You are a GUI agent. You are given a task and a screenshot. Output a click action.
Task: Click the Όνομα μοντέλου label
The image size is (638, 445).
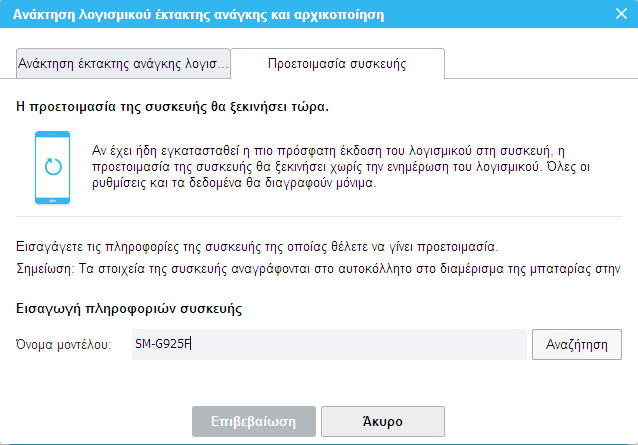click(63, 345)
